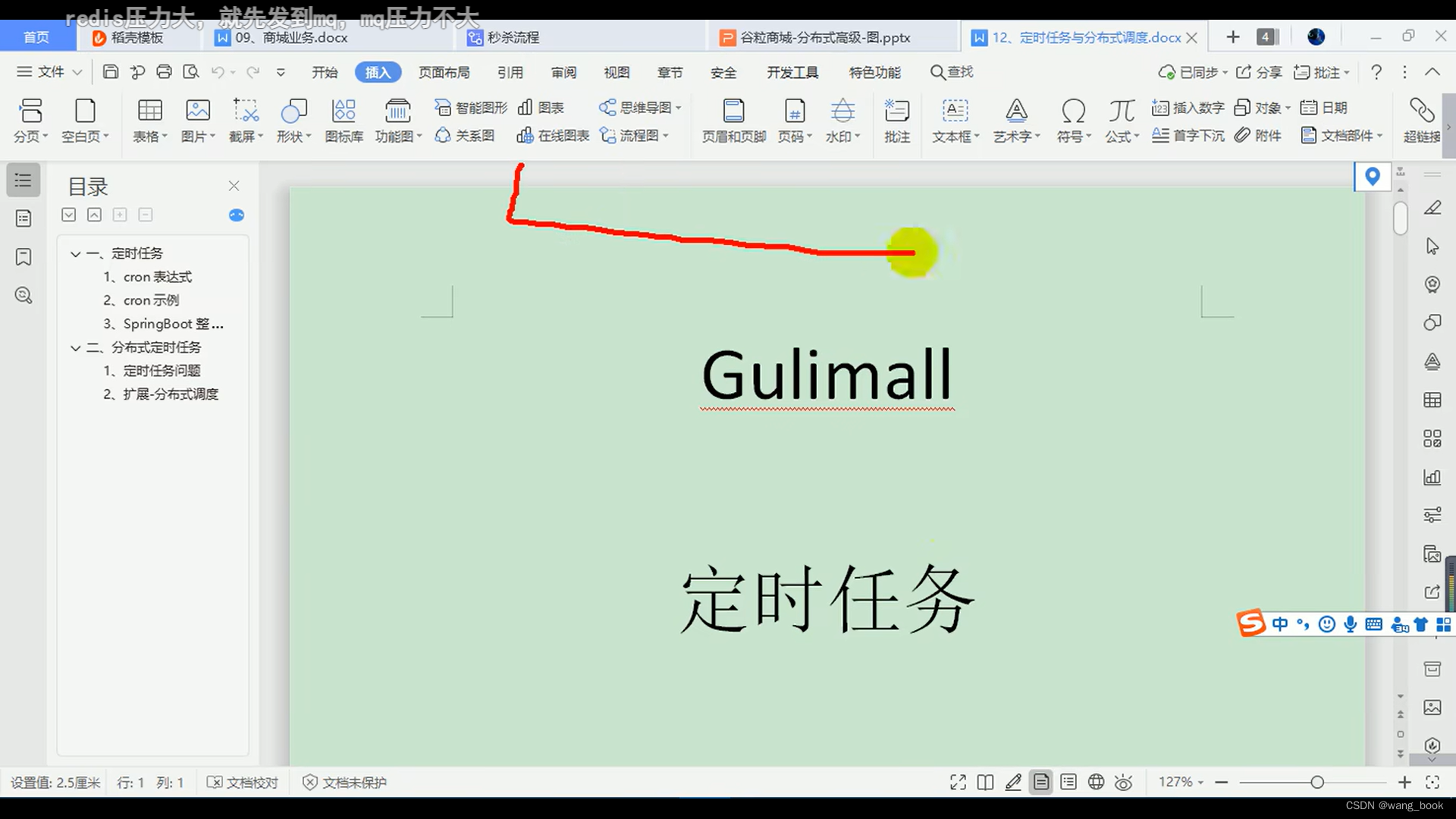1456x819 pixels.
Task: Toggle reading layout book icon
Action: point(985,783)
